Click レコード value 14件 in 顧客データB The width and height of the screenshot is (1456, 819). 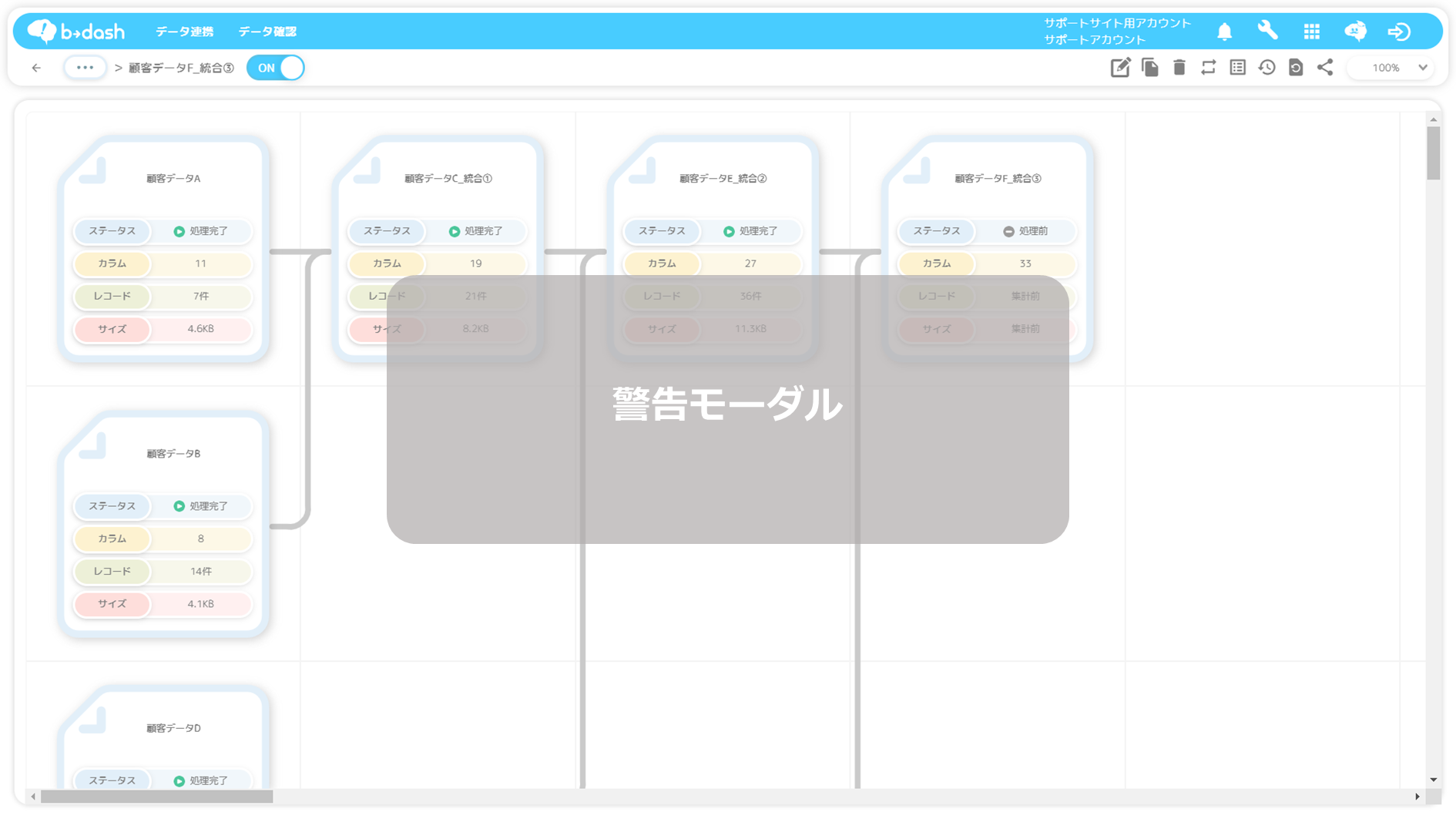click(200, 571)
